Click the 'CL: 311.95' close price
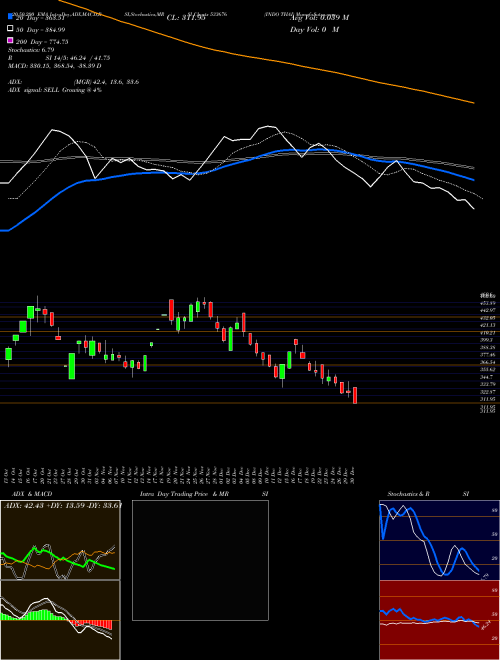 [x=186, y=18]
